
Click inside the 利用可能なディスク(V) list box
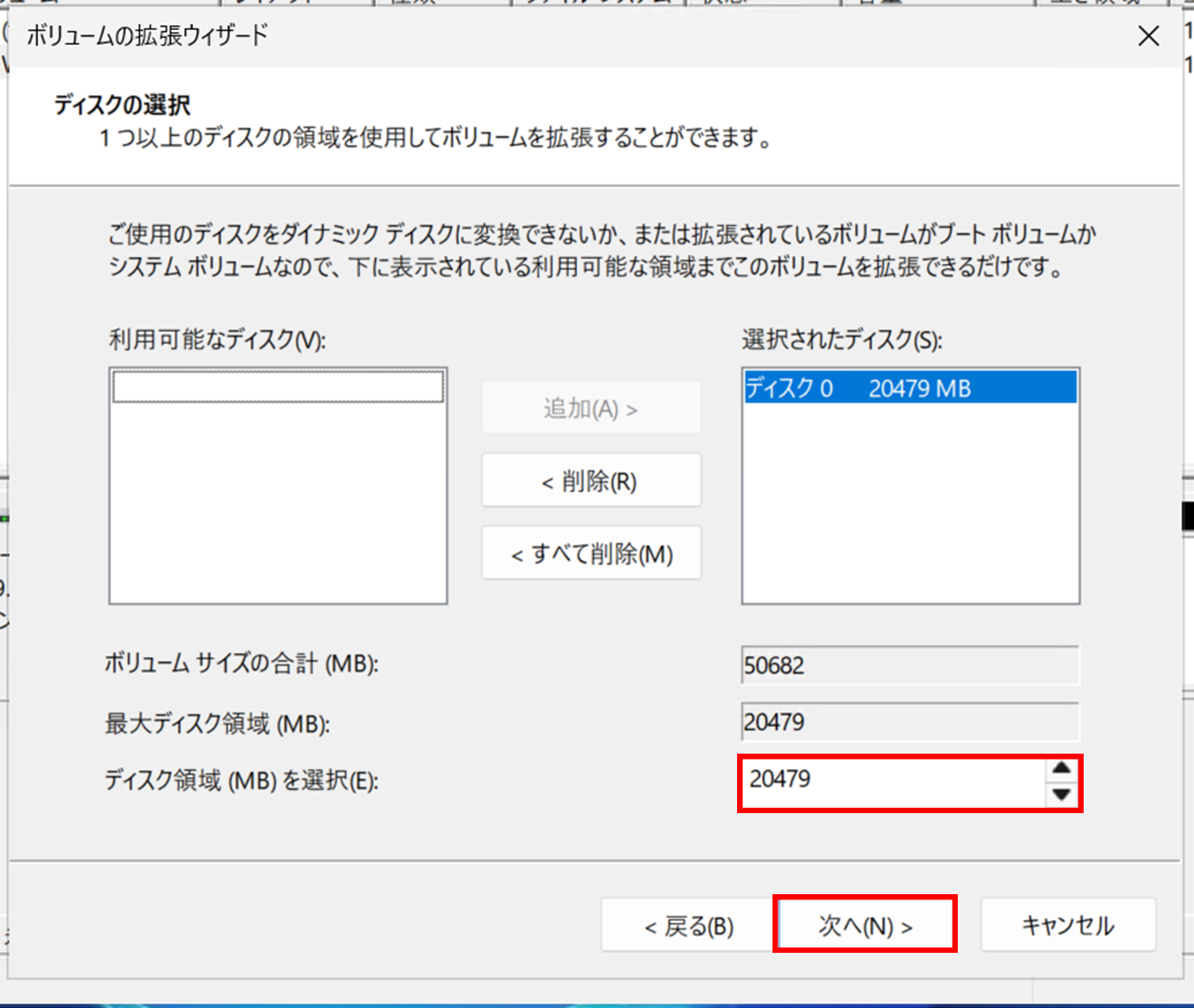[278, 487]
